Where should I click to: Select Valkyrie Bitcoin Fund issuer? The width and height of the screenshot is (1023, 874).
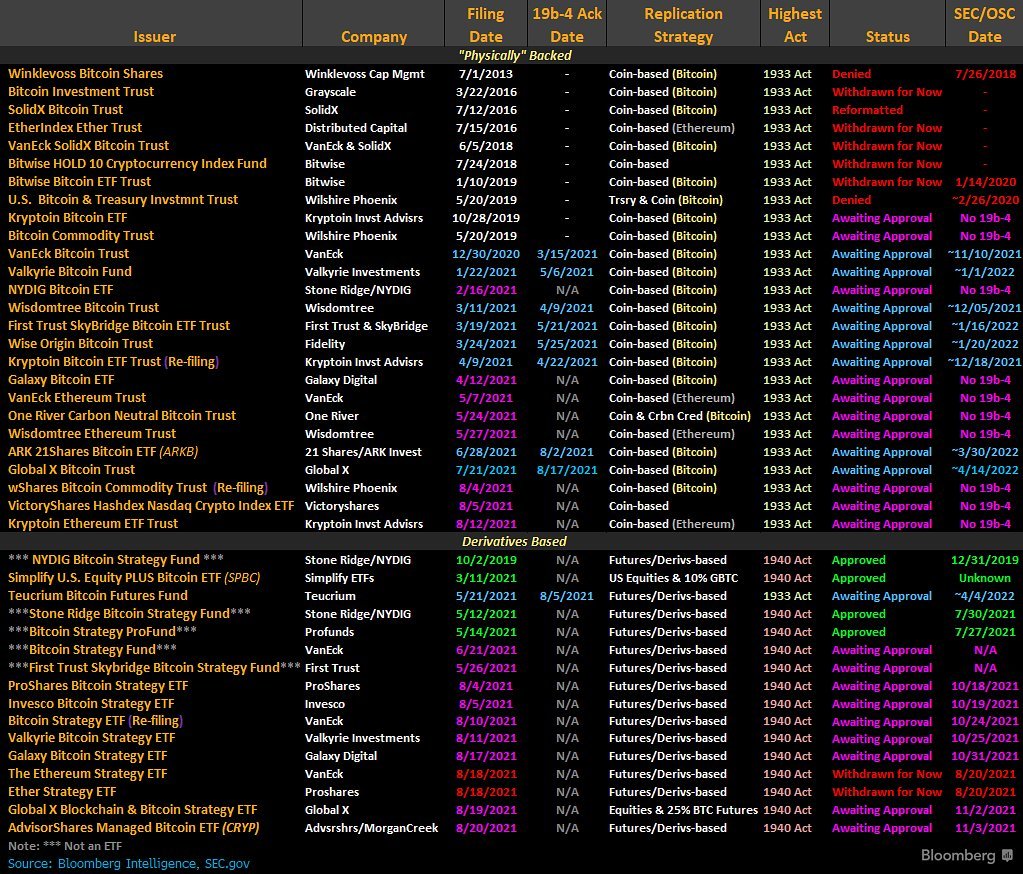pyautogui.click(x=70, y=271)
